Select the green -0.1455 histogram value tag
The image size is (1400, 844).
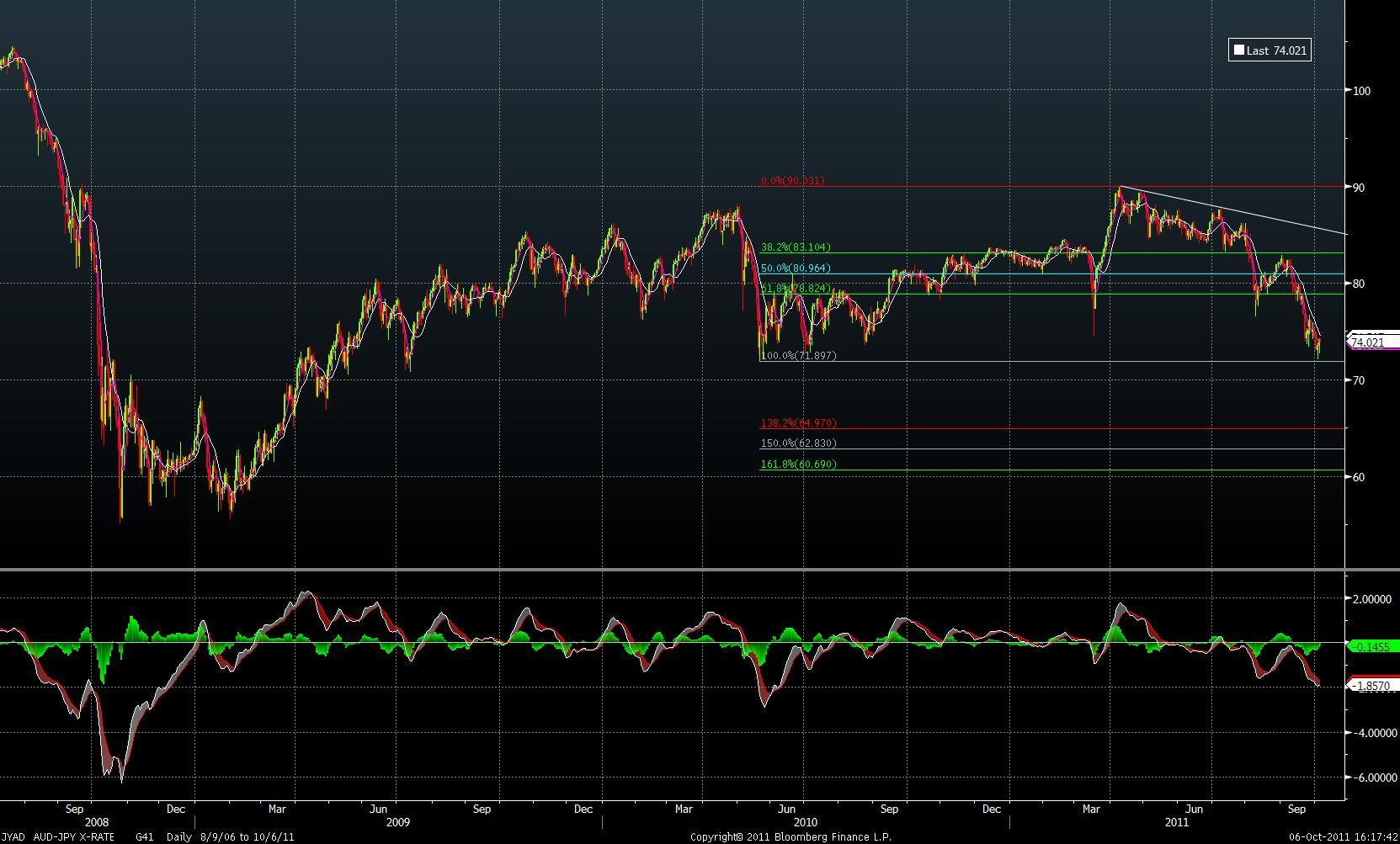(1372, 647)
